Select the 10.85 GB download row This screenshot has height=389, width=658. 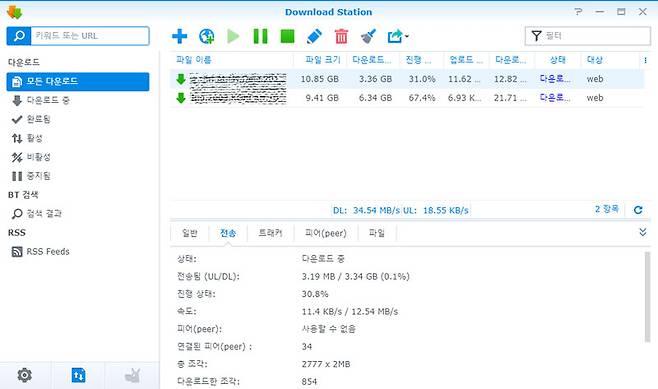pos(407,79)
